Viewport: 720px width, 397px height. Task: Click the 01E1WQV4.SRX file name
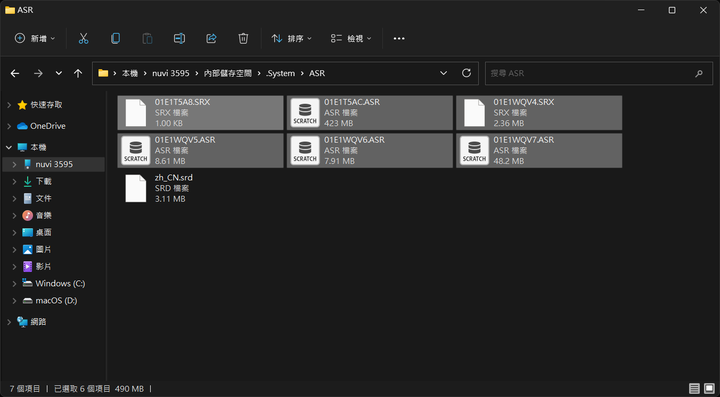click(524, 102)
